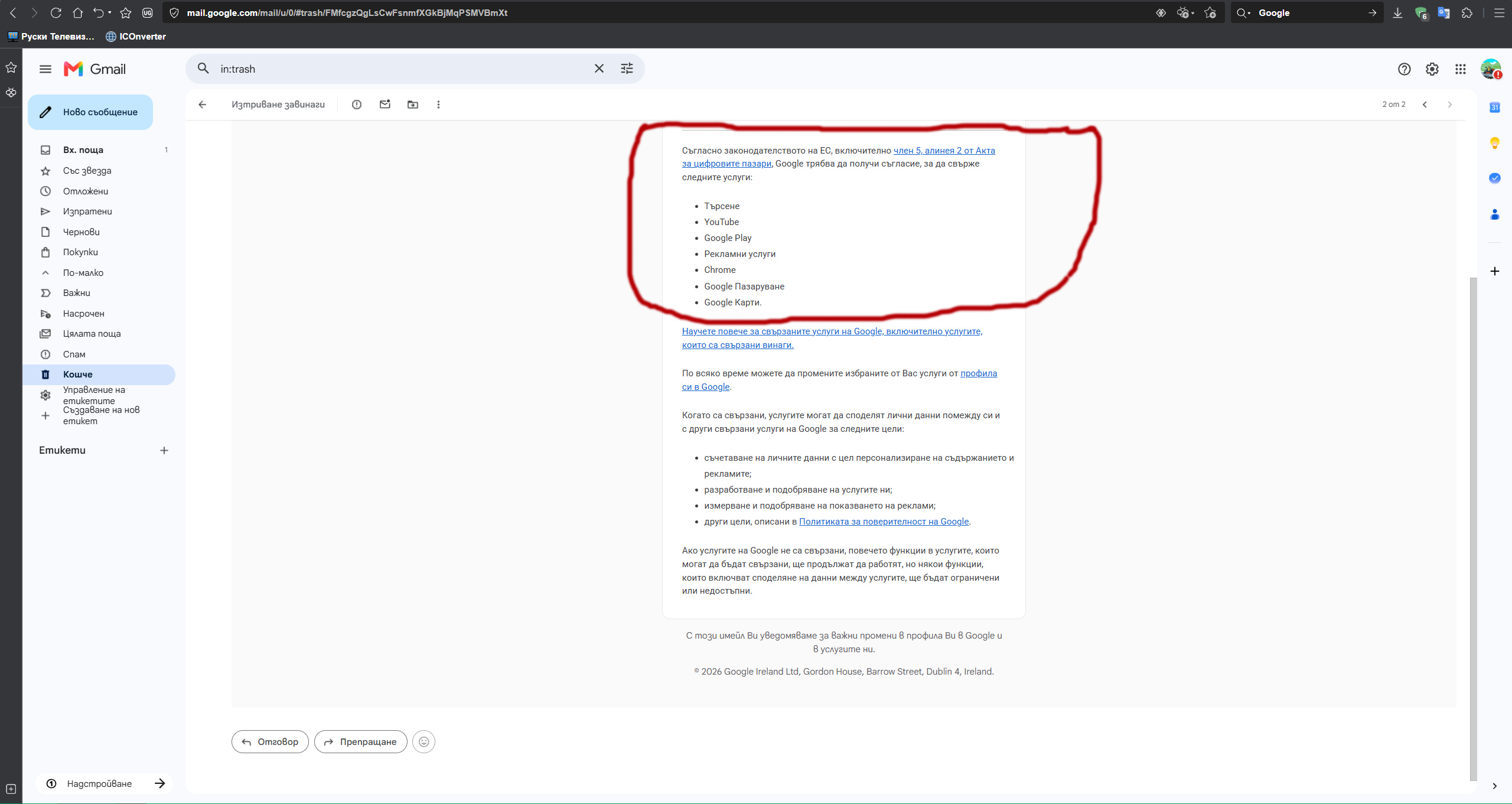Image resolution: width=1512 pixels, height=804 pixels.
Task: Open browser extensions puzzle icon
Action: 1467,13
